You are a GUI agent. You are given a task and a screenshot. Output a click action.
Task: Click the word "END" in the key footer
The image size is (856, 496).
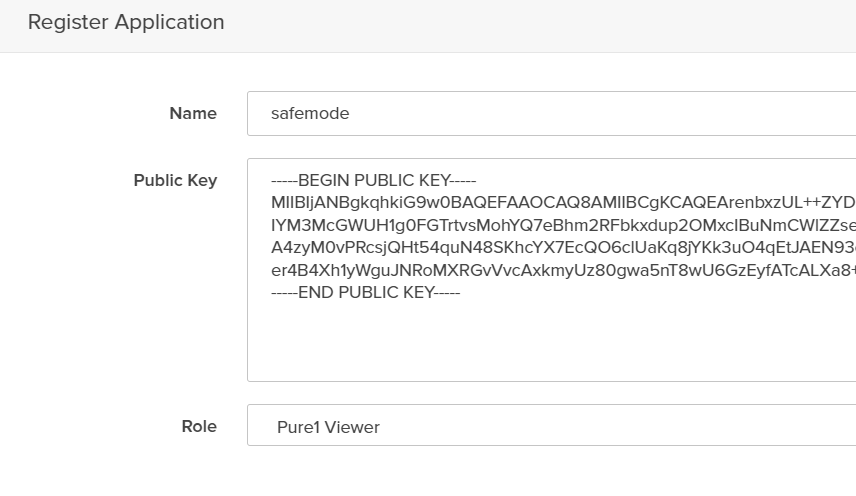click(x=316, y=292)
